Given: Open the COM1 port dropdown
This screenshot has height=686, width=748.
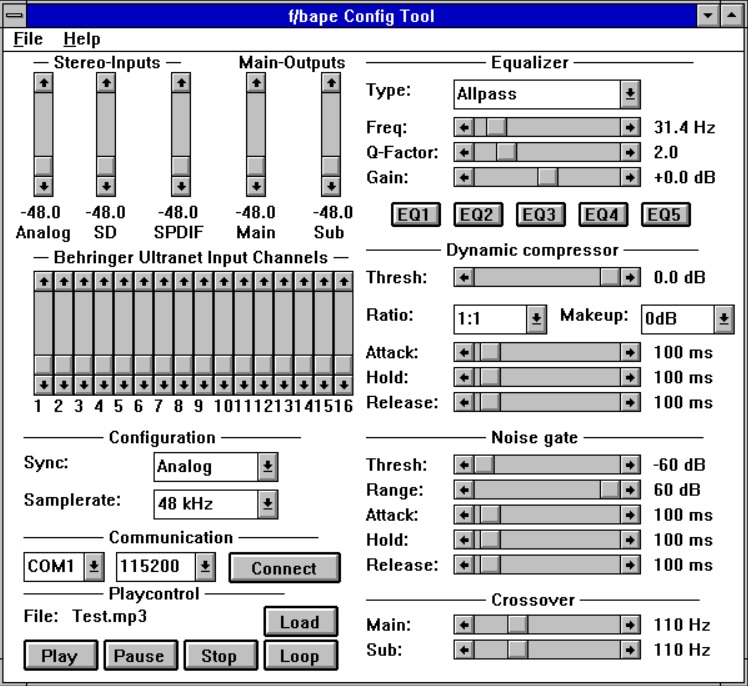Looking at the screenshot, I should pos(93,566).
